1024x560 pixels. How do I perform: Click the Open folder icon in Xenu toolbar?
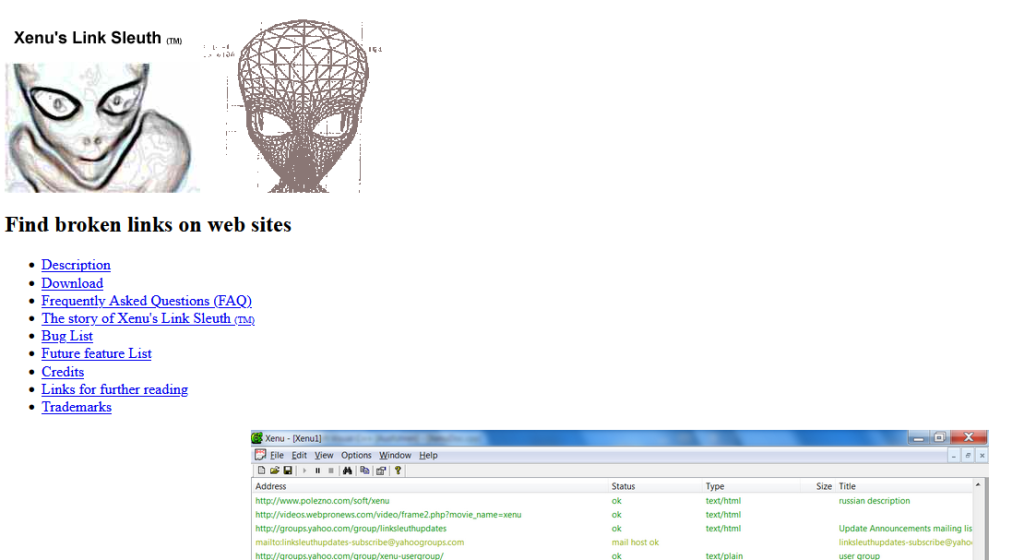(274, 471)
